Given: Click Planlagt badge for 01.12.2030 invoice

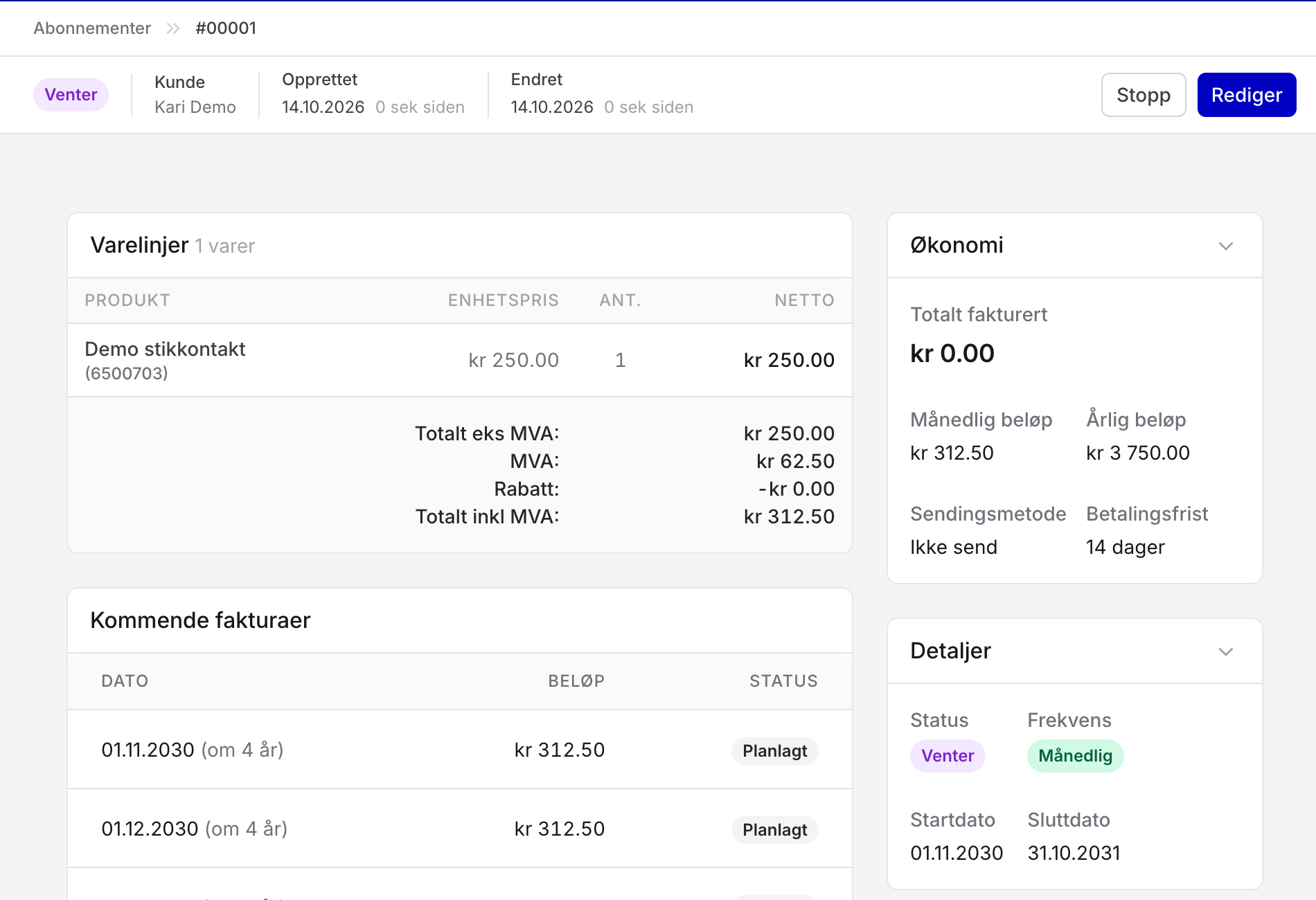Looking at the screenshot, I should tap(775, 830).
